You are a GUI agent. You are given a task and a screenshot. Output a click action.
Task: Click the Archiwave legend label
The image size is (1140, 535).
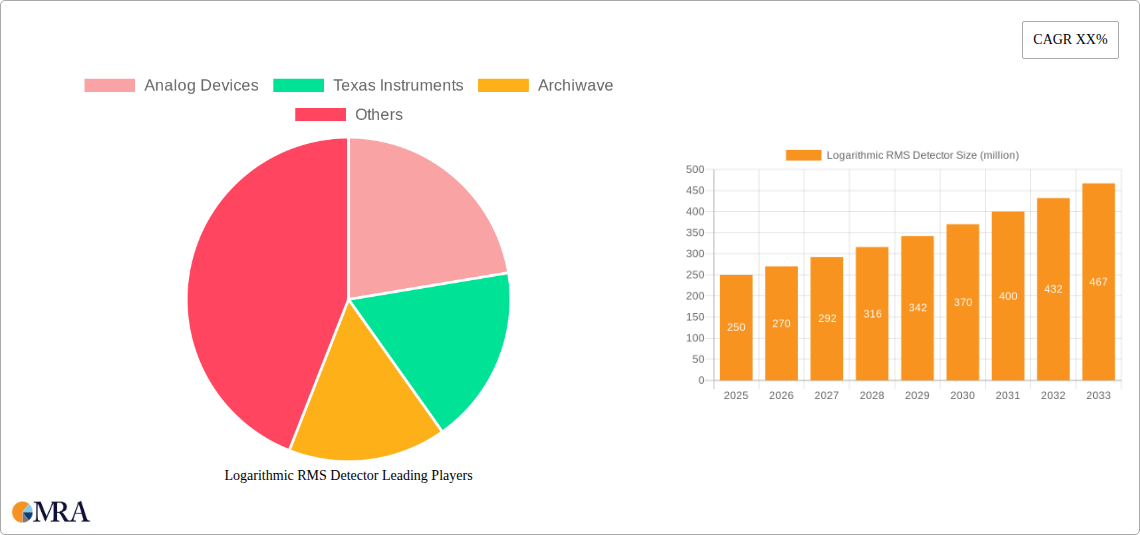575,86
